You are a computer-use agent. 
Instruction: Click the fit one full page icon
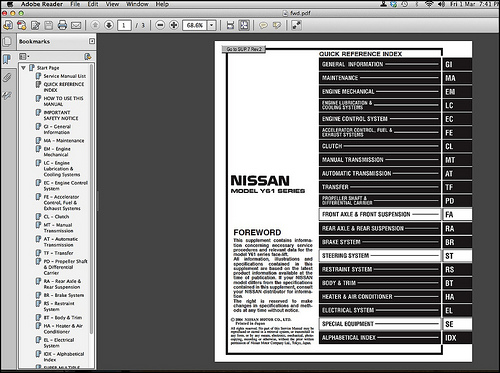(244, 25)
